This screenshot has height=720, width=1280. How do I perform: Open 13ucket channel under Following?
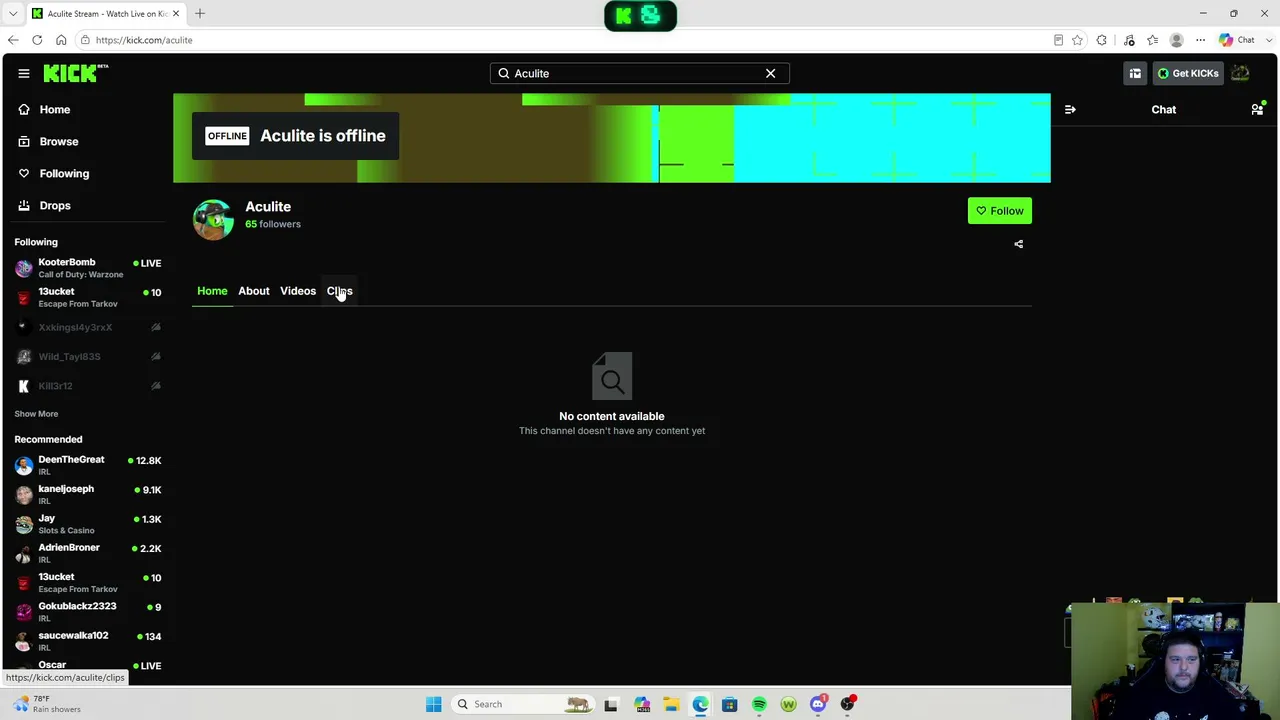pos(88,297)
